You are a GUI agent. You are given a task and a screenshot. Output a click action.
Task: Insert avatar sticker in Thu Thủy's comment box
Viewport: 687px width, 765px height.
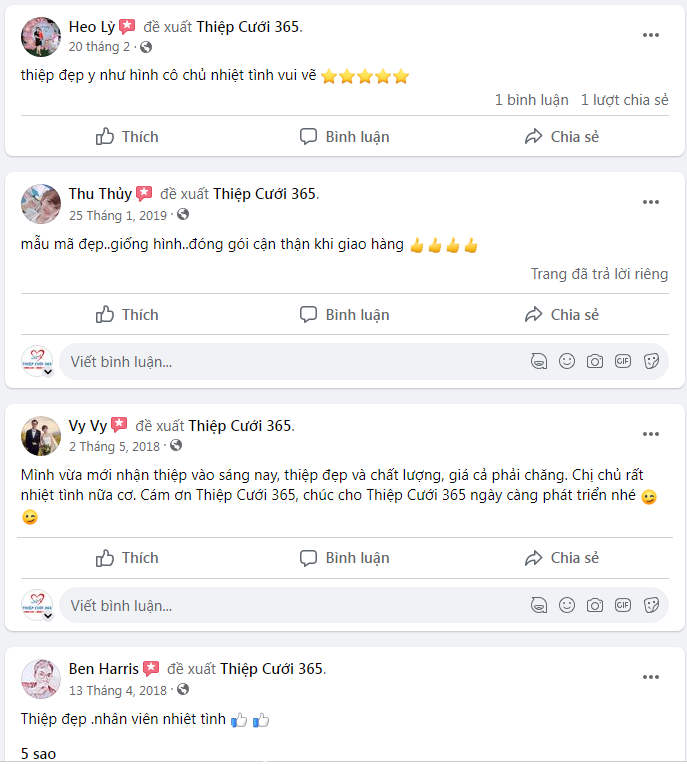point(539,361)
